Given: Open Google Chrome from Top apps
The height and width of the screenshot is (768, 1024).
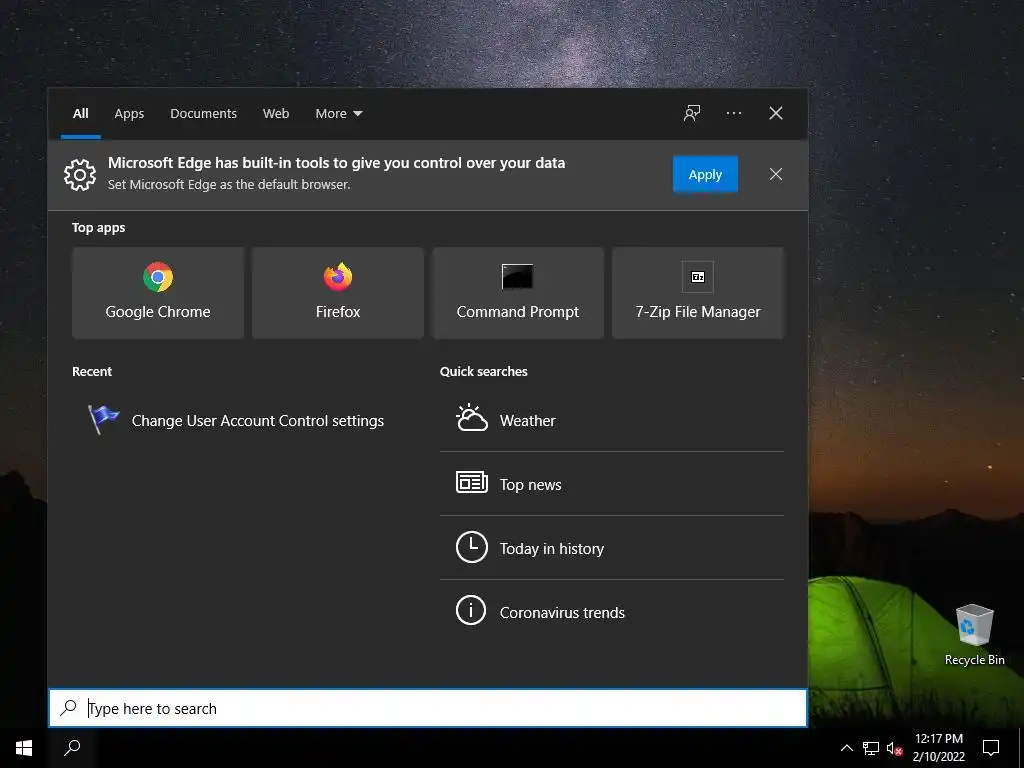Looking at the screenshot, I should [158, 293].
